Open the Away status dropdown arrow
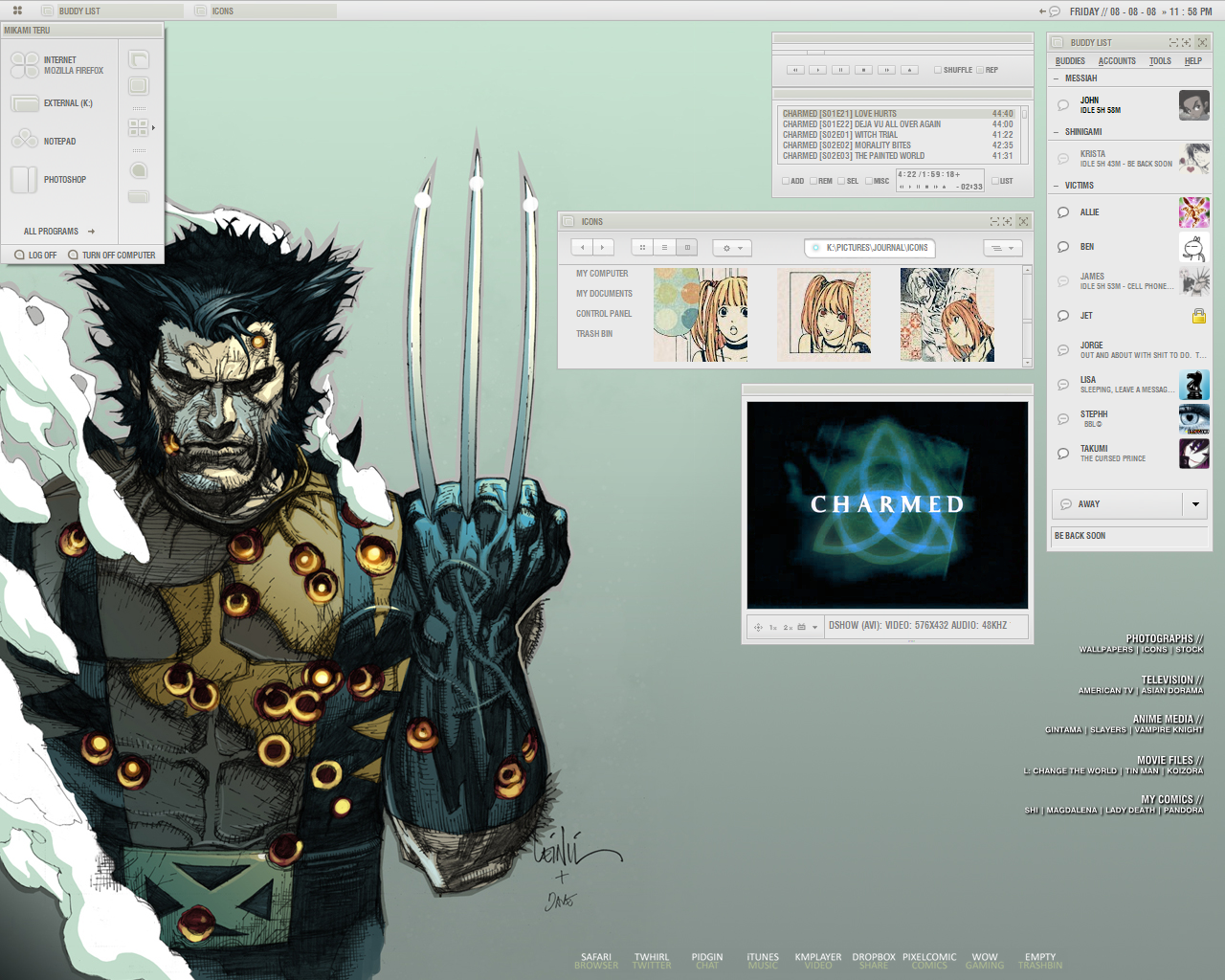This screenshot has height=980, width=1225. point(1195,504)
